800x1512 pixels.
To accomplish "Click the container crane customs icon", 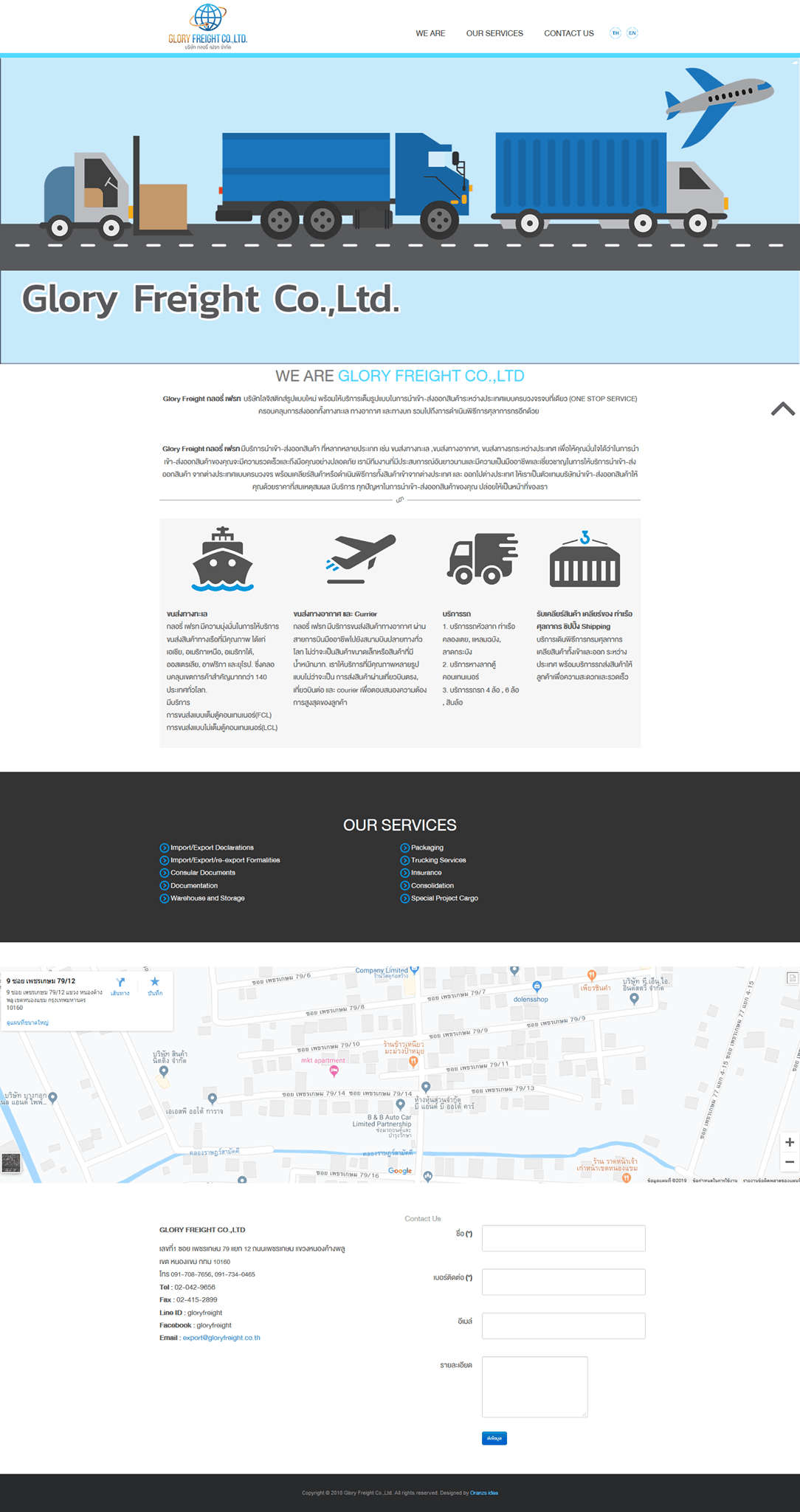I will click(x=585, y=559).
